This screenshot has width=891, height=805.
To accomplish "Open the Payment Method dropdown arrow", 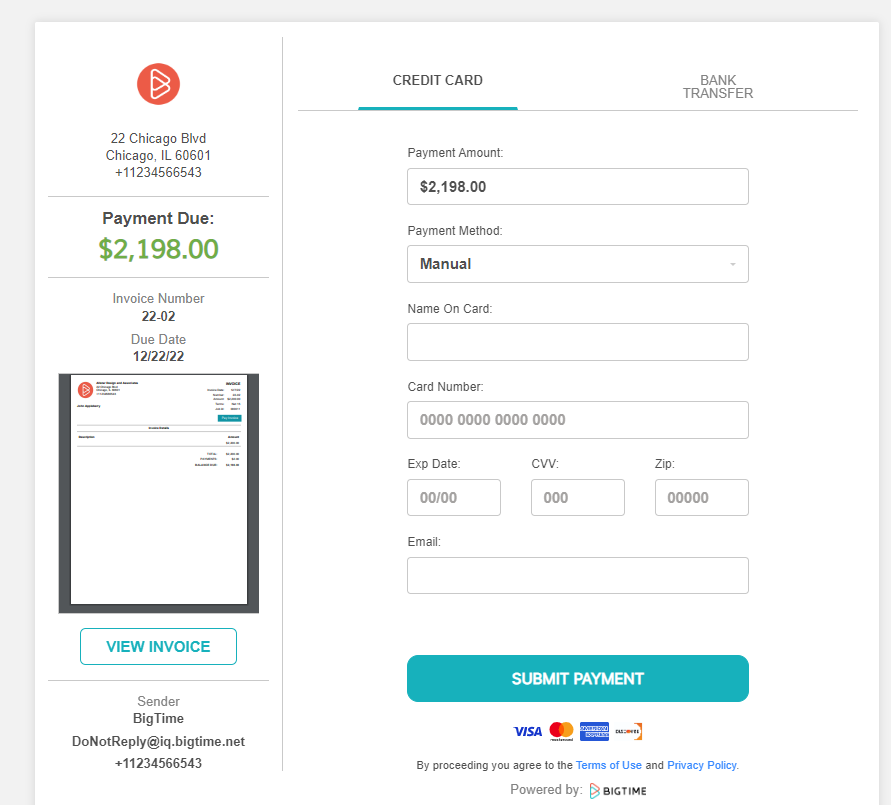I will (732, 264).
